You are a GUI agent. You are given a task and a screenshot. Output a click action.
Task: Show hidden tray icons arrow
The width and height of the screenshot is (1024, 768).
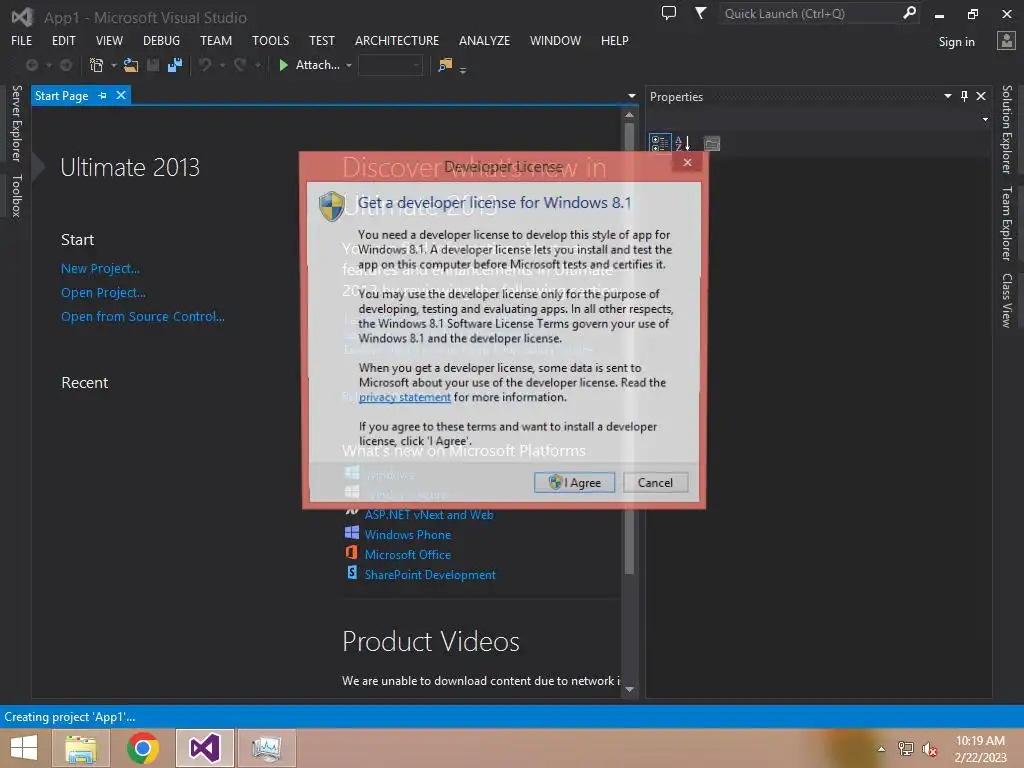[881, 749]
